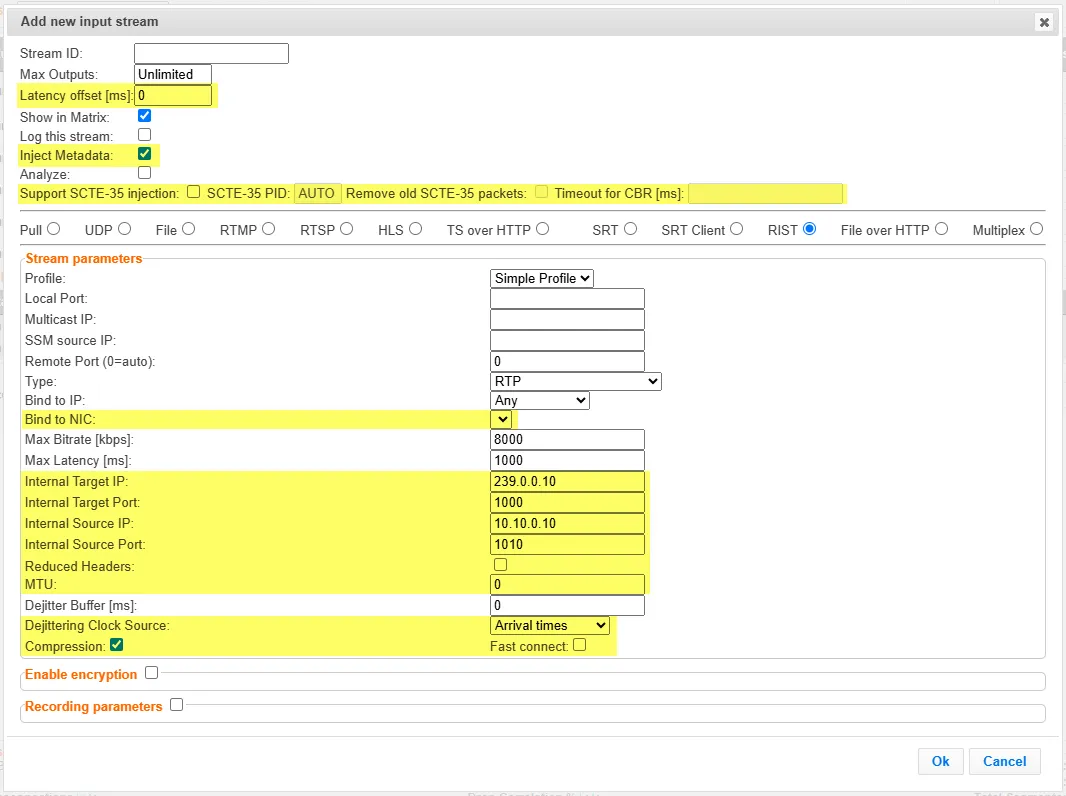Choose the SRT Client option
Viewport: 1066px width, 796px height.
(x=736, y=229)
